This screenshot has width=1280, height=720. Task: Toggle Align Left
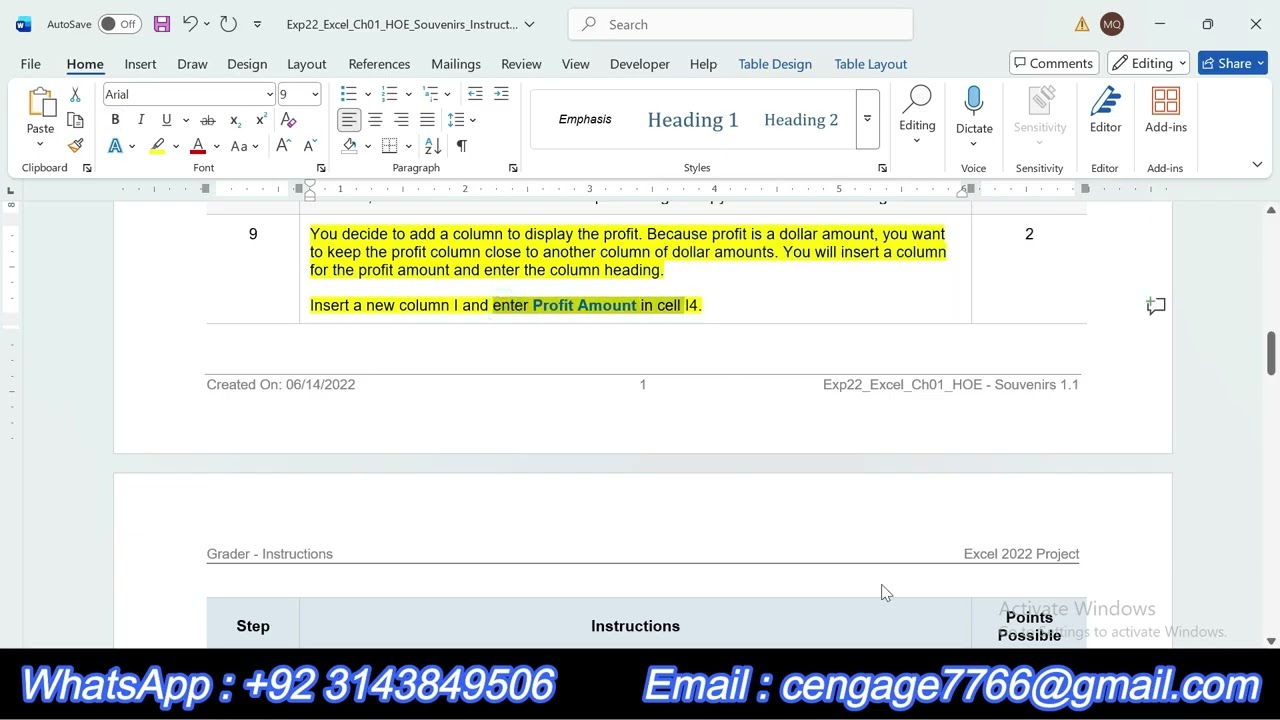click(349, 120)
